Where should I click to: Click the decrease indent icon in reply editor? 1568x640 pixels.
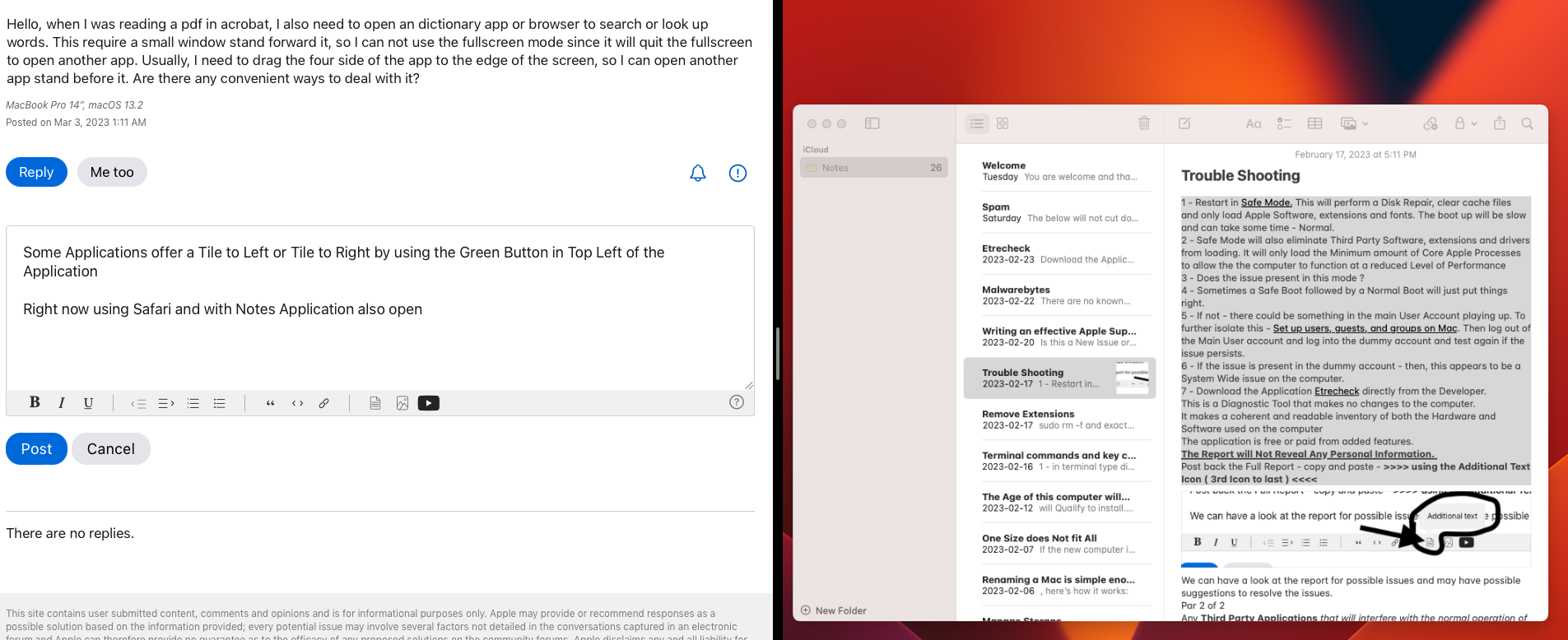(x=138, y=403)
